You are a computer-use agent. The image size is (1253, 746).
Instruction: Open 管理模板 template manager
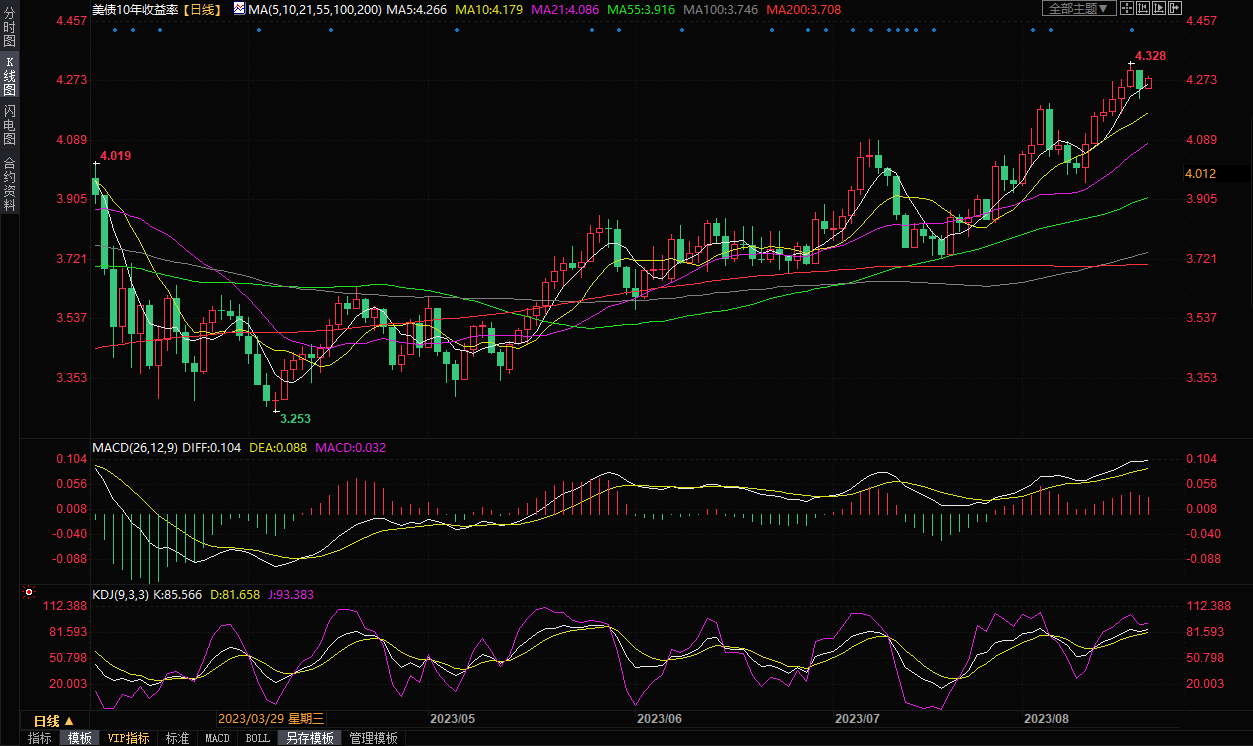tap(373, 738)
